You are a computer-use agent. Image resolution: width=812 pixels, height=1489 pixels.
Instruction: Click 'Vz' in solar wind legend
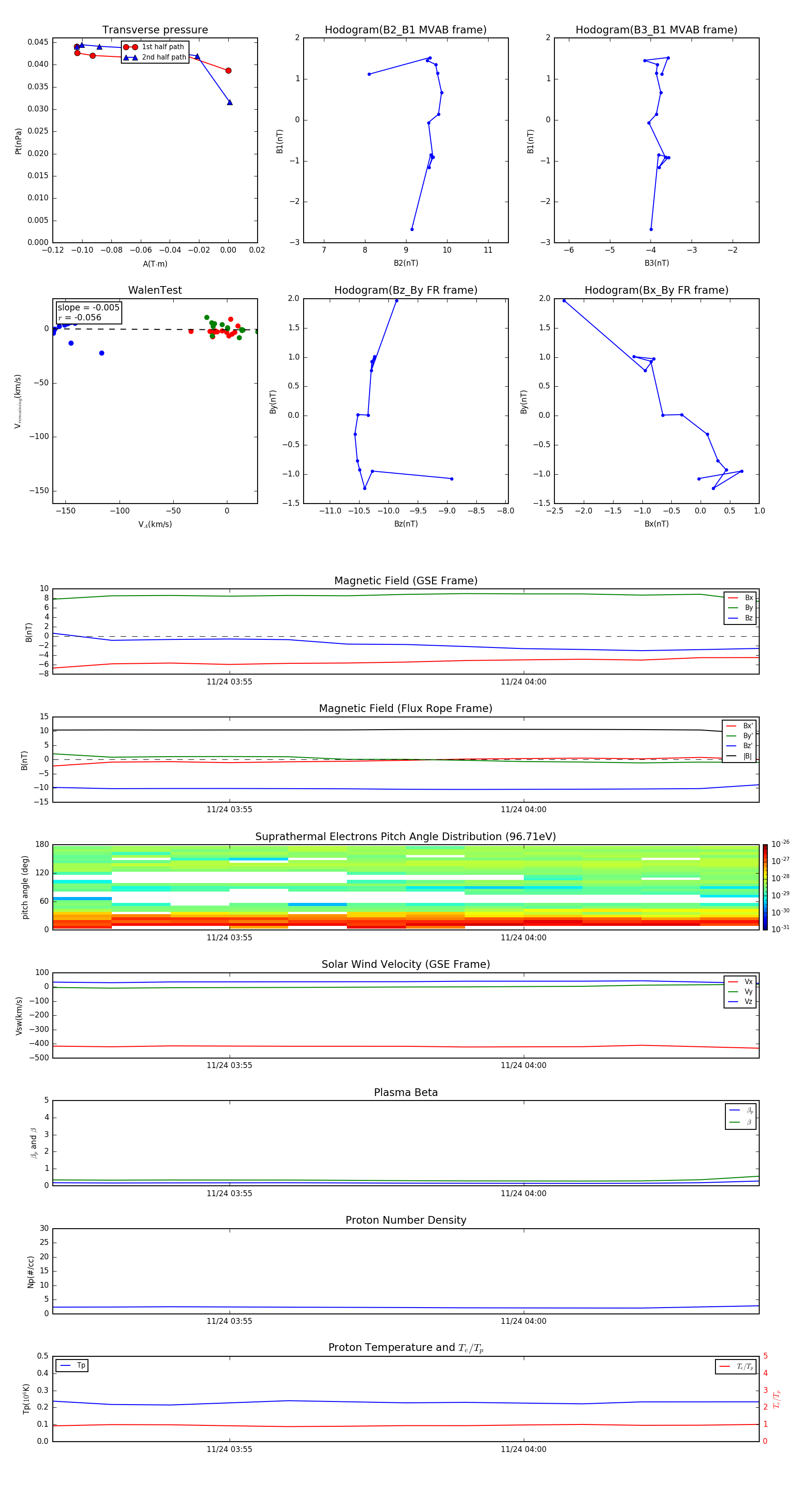[x=740, y=1001]
